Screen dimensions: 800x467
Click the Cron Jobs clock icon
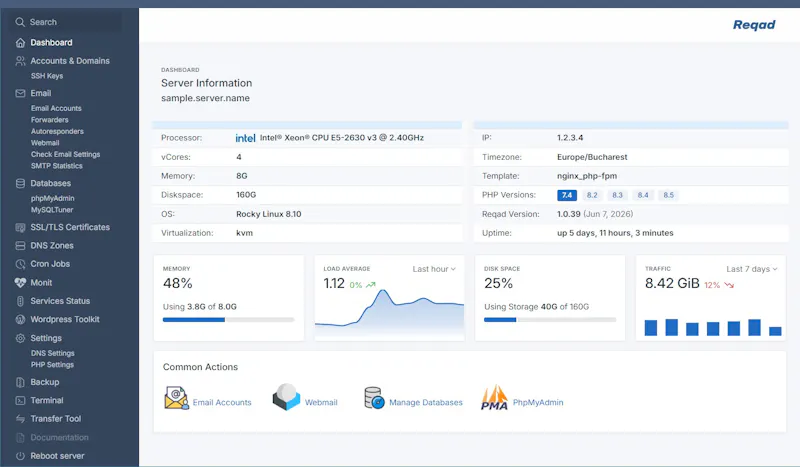(x=20, y=264)
